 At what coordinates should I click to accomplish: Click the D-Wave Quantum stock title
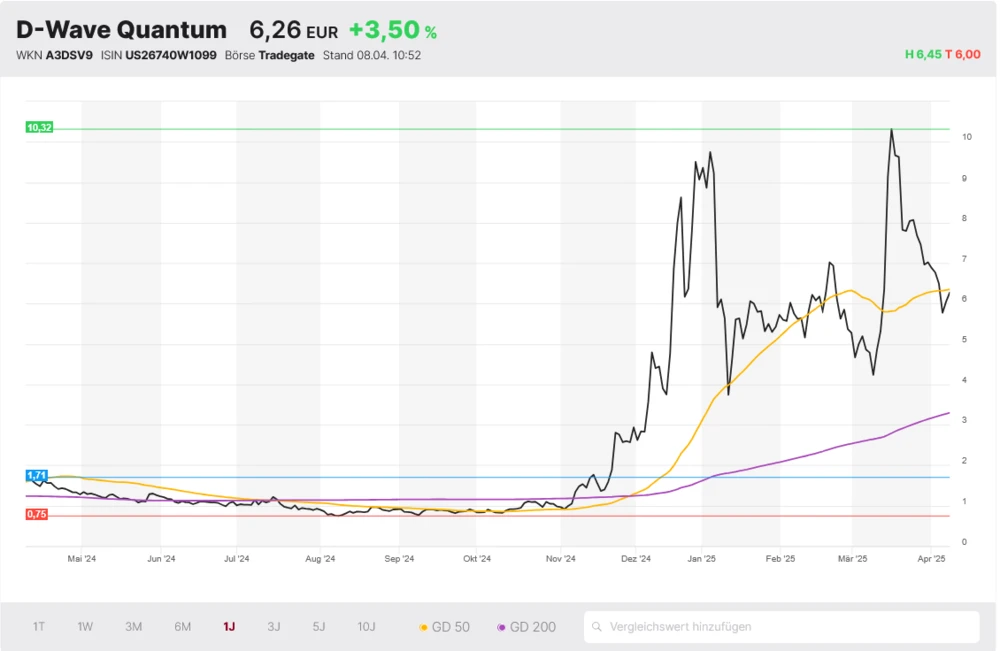click(121, 31)
